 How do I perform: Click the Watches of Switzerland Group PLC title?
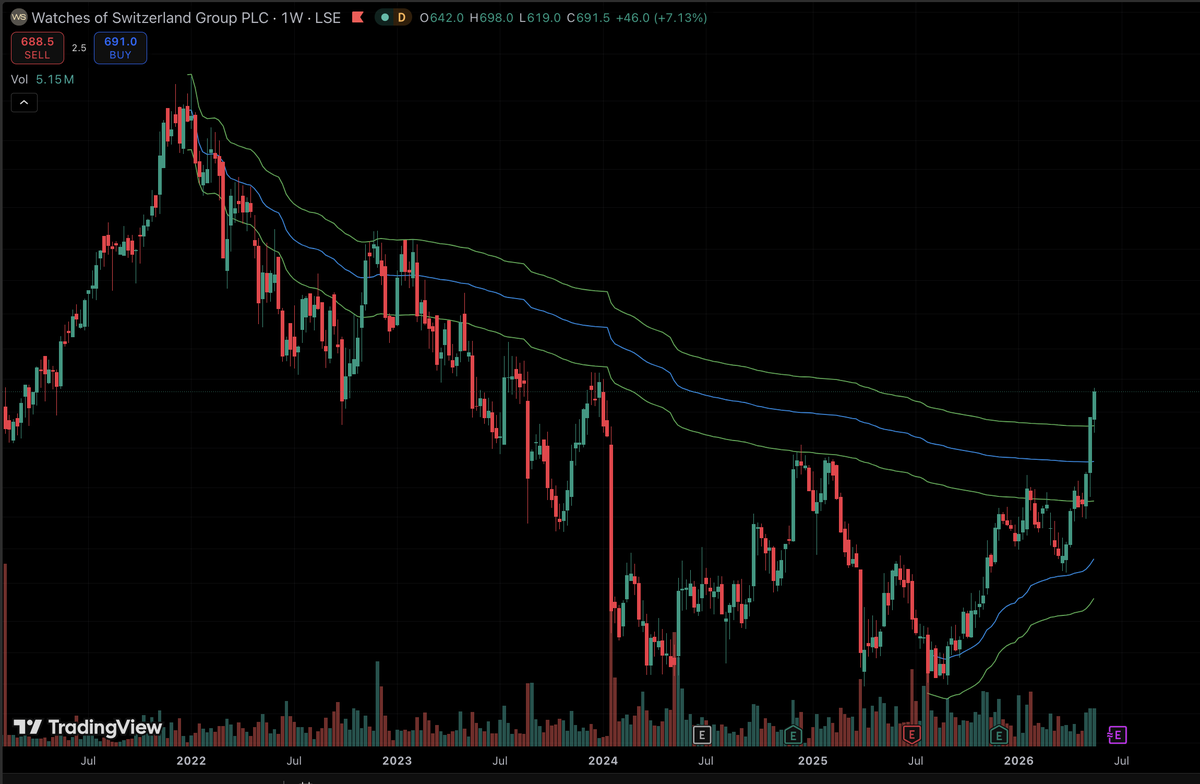point(152,18)
